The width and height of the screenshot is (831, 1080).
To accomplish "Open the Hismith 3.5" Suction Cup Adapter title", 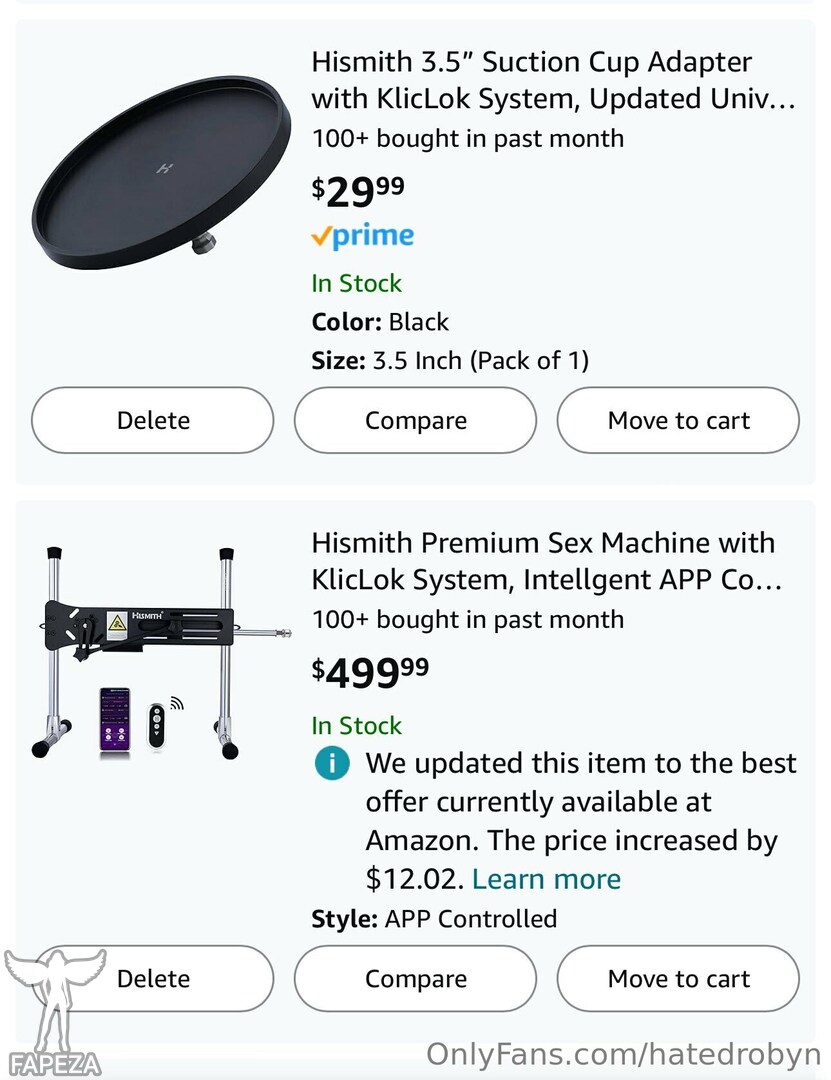I will point(553,80).
